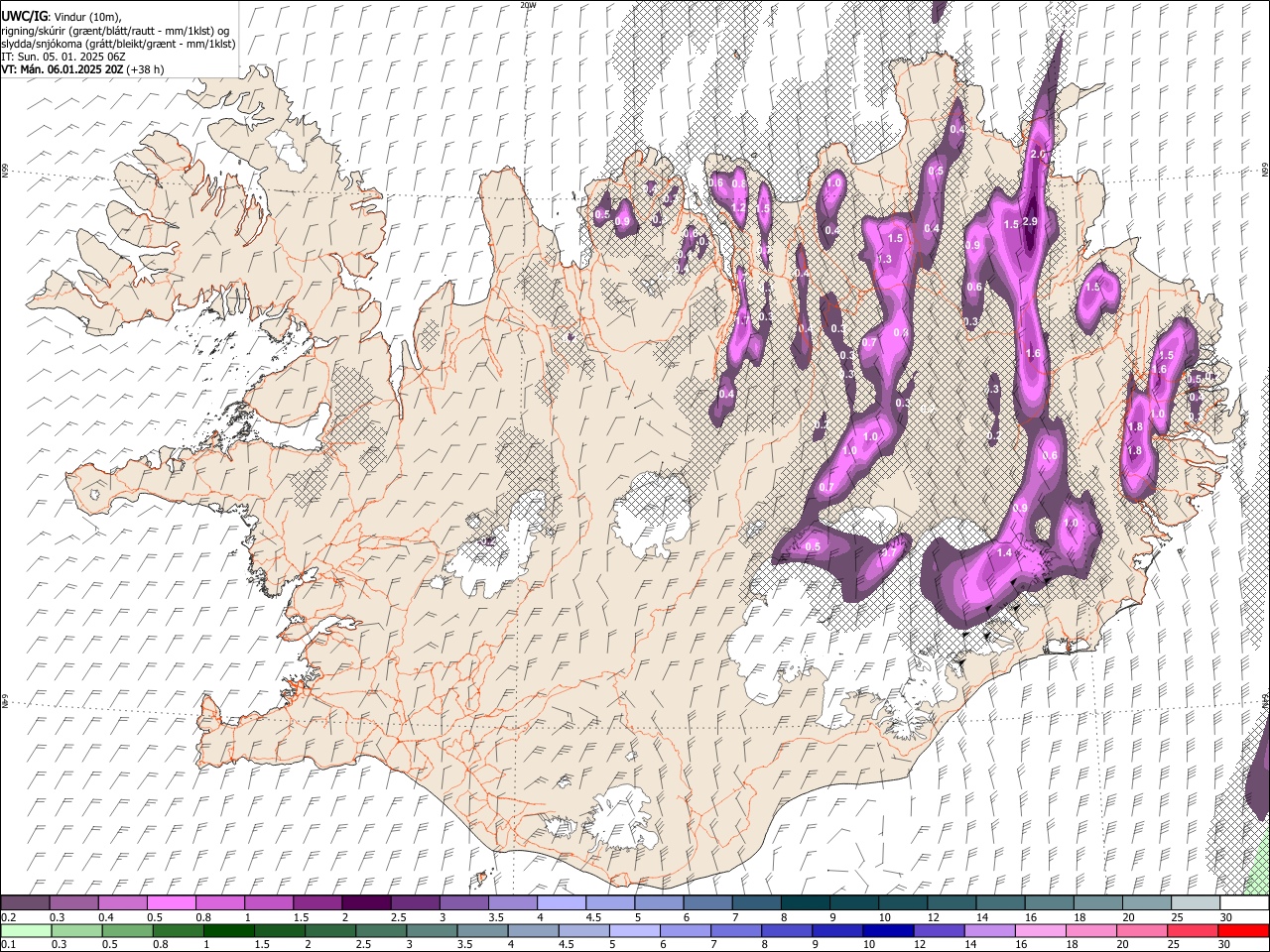
Task: Click the "rigning/skúrir" legend description line
Action: point(115,30)
